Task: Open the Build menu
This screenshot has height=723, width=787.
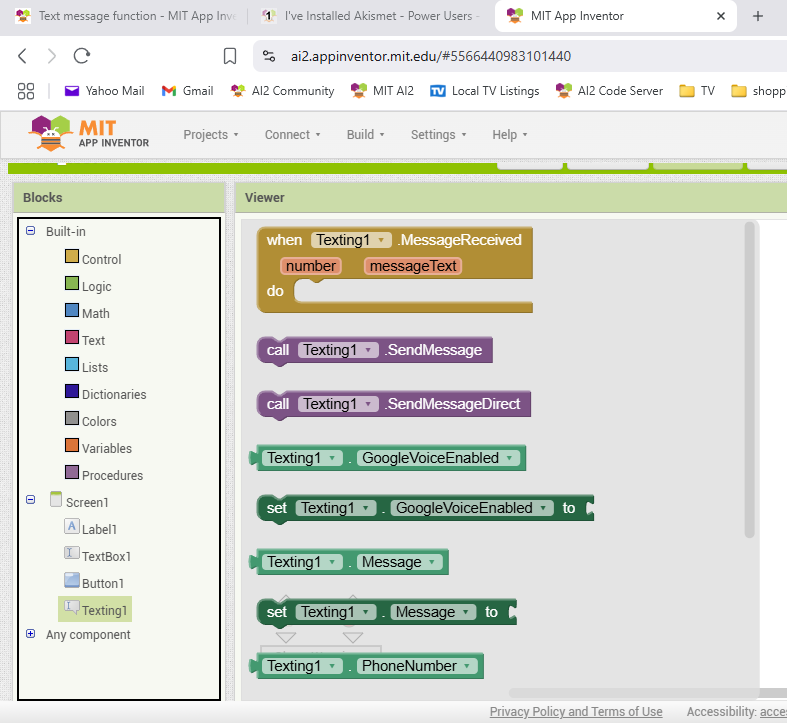Action: [365, 135]
